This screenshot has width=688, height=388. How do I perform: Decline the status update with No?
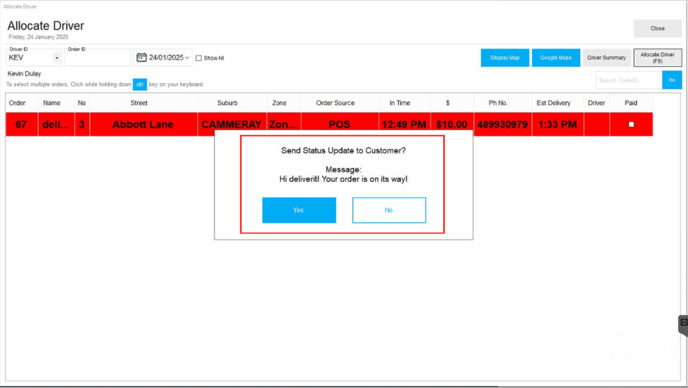pyautogui.click(x=389, y=210)
